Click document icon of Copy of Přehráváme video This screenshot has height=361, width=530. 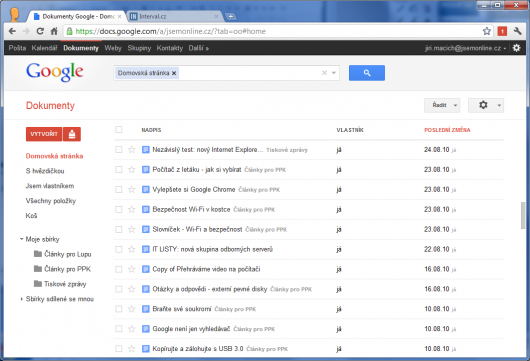point(145,269)
